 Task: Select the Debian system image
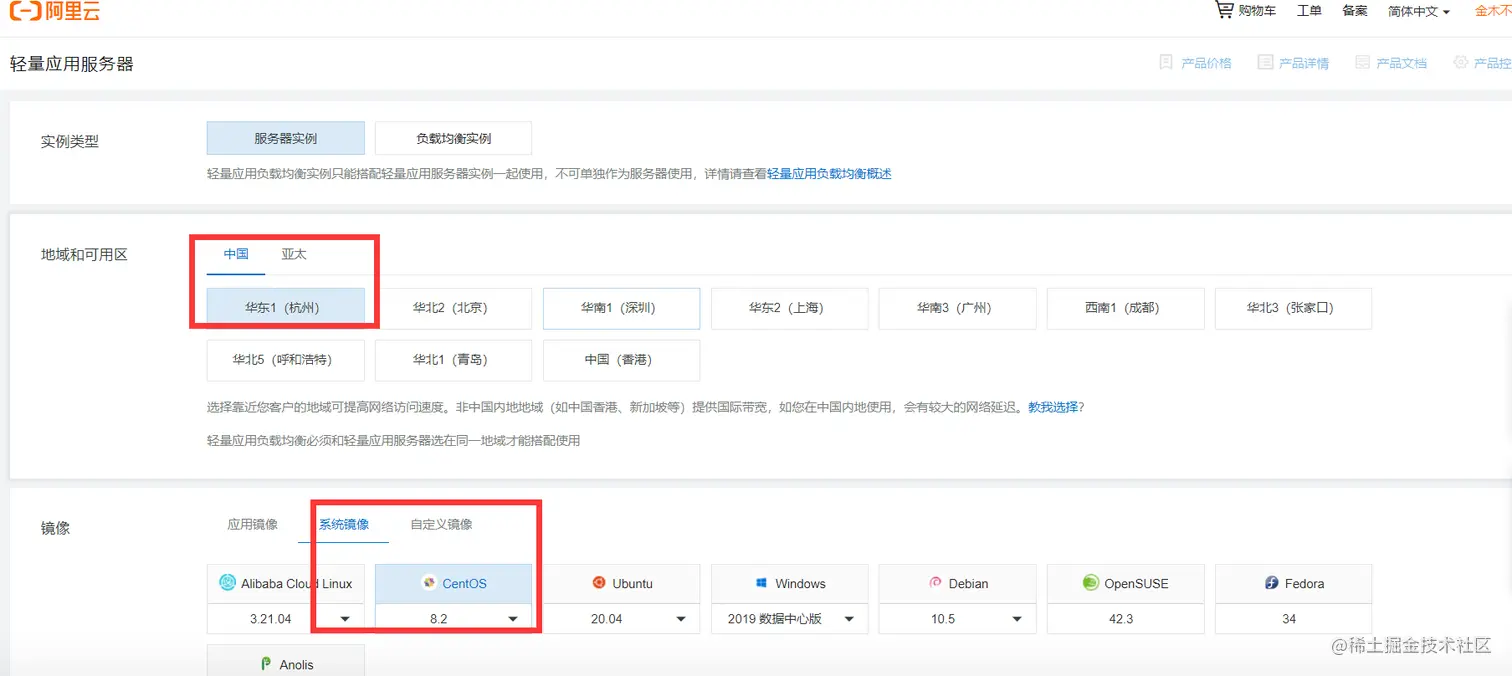pos(957,584)
